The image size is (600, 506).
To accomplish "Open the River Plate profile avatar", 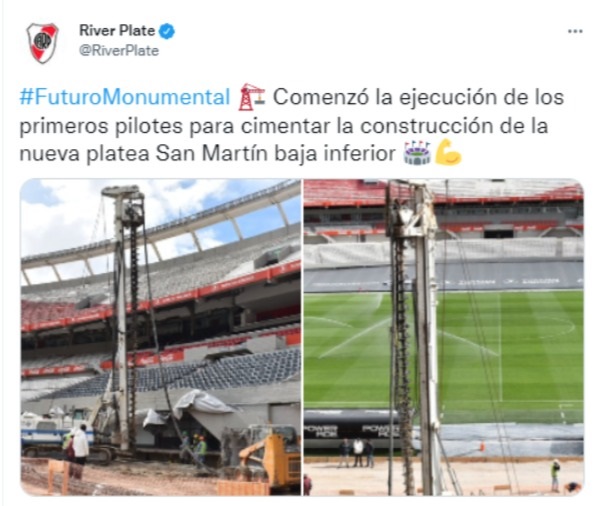I will click(42, 43).
